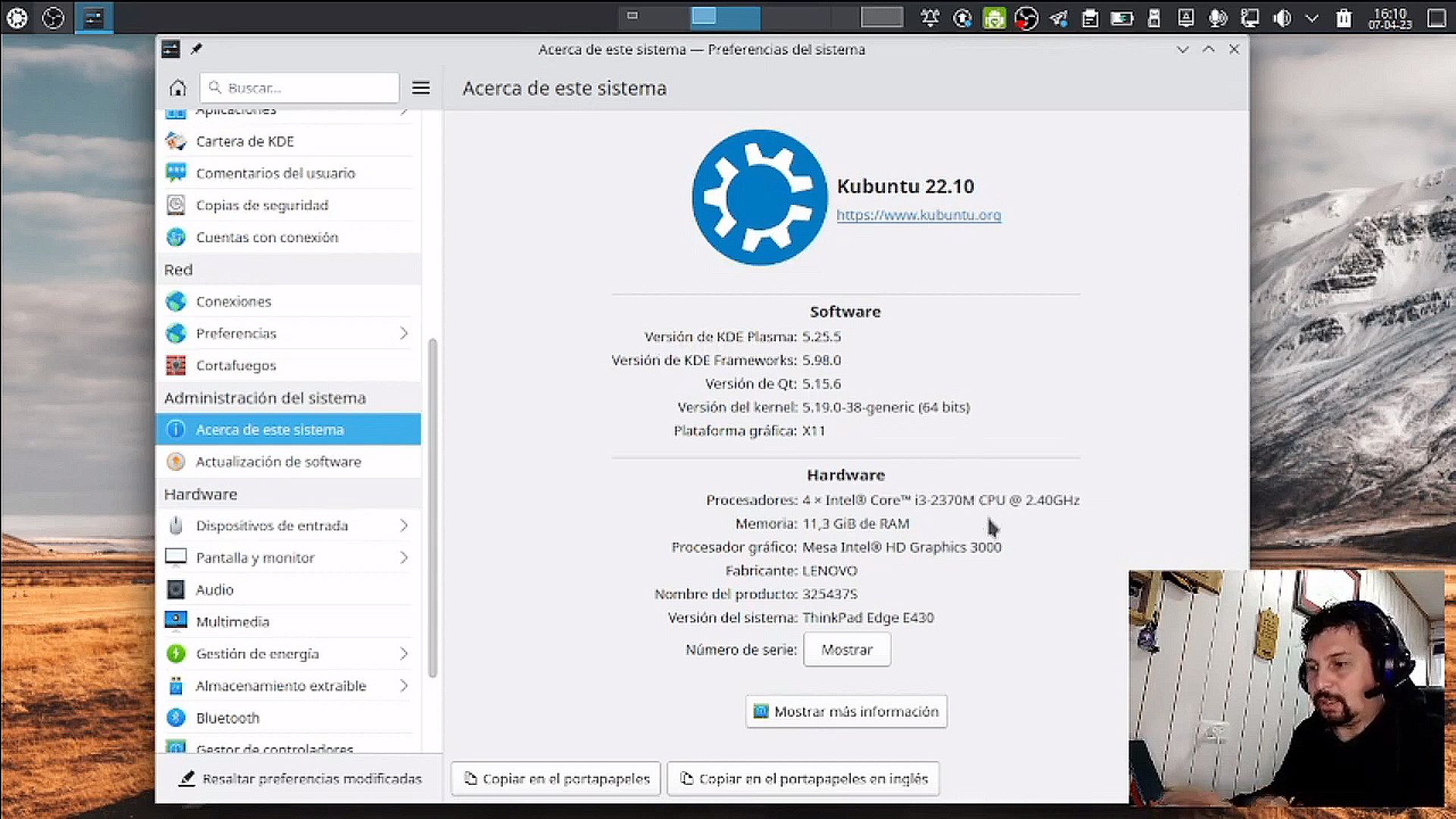Open Audio settings

tap(288, 589)
